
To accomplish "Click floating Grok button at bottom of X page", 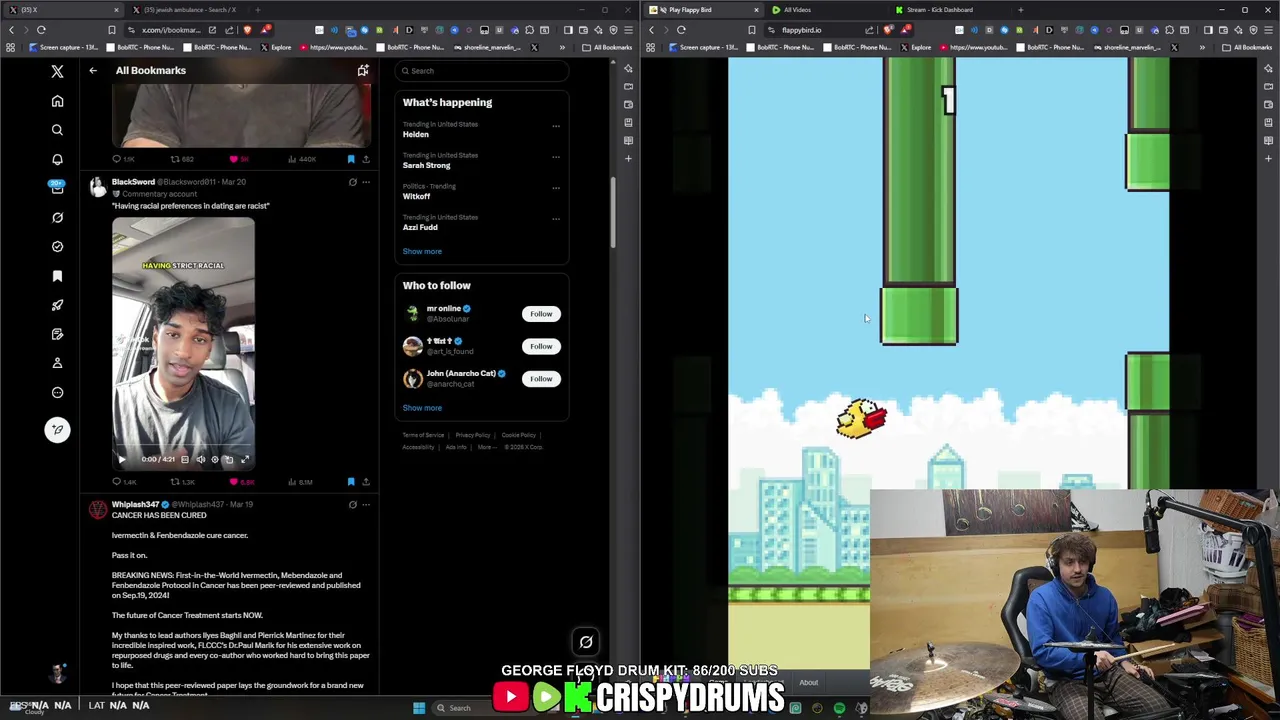I will (586, 642).
